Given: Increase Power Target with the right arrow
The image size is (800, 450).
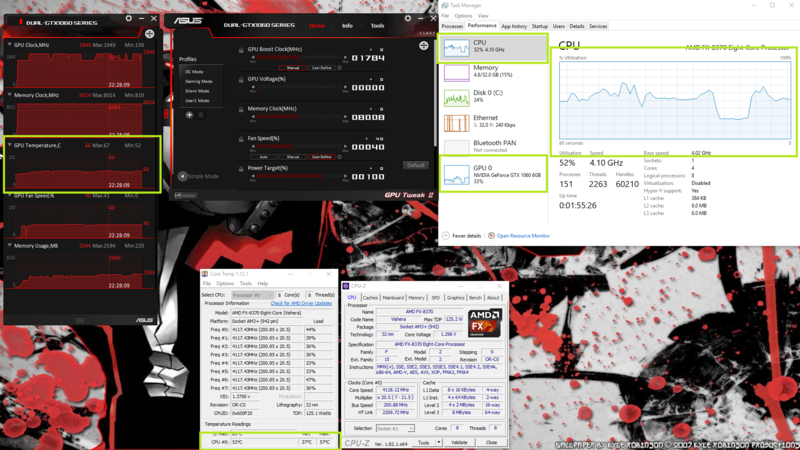Looking at the screenshot, I should [345, 177].
